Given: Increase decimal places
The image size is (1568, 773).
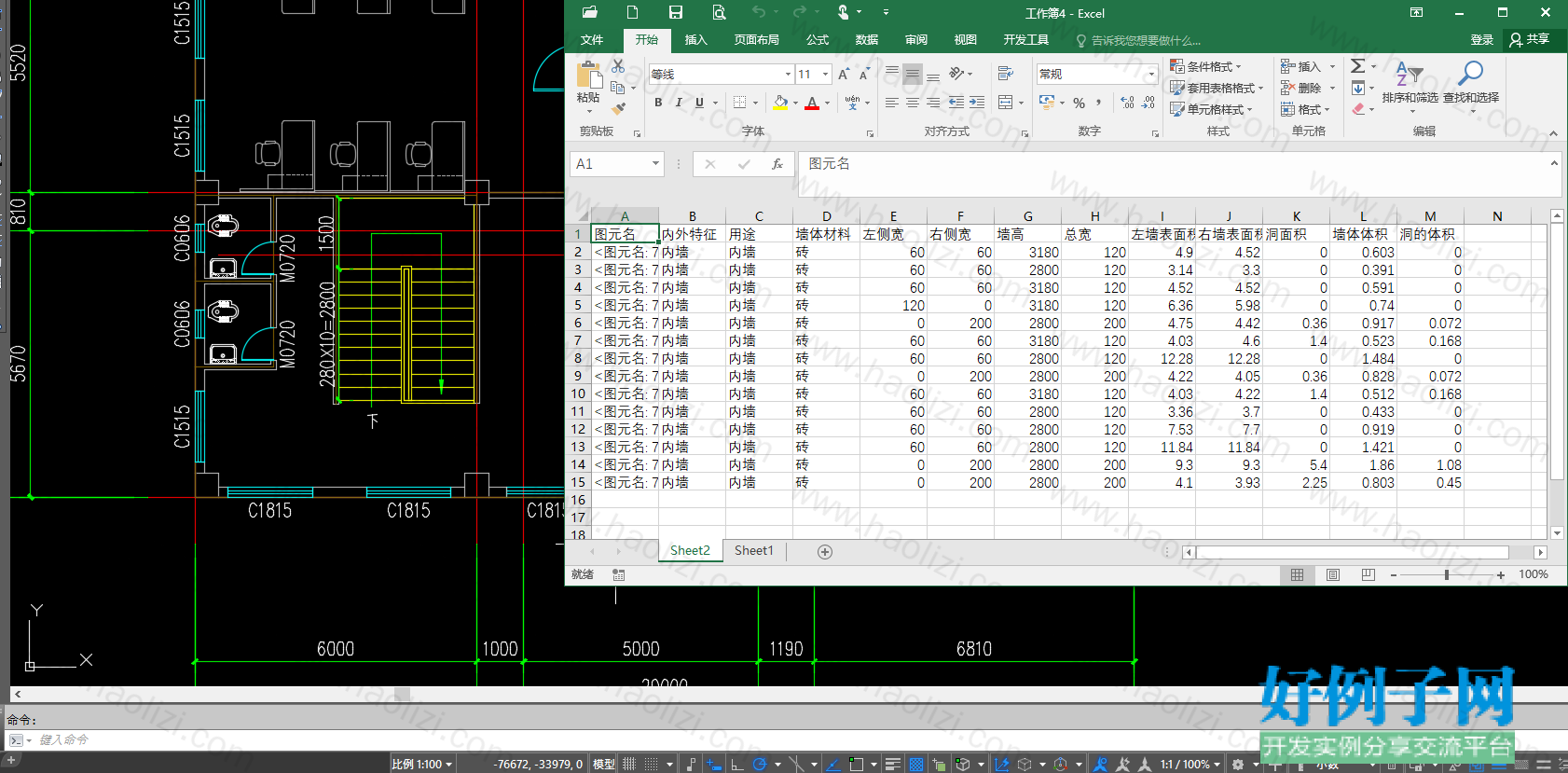Looking at the screenshot, I should pos(1128,103).
